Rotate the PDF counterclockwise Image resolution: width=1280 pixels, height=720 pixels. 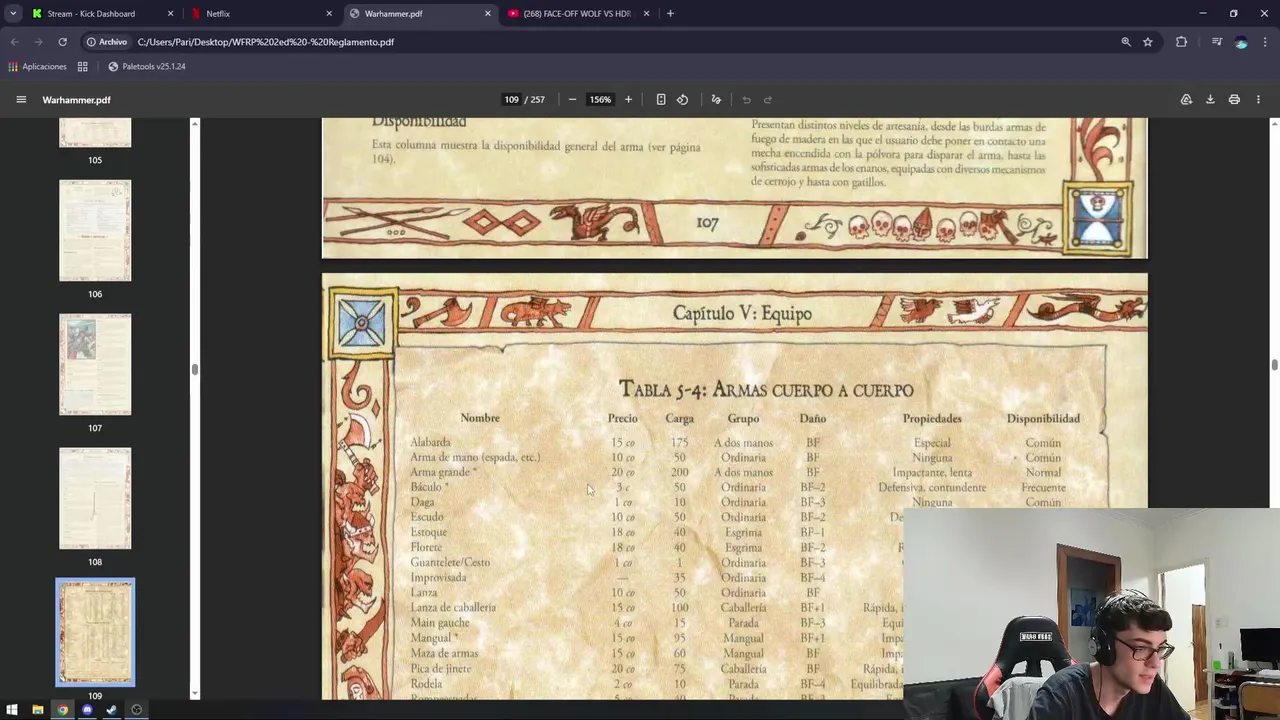coord(682,99)
